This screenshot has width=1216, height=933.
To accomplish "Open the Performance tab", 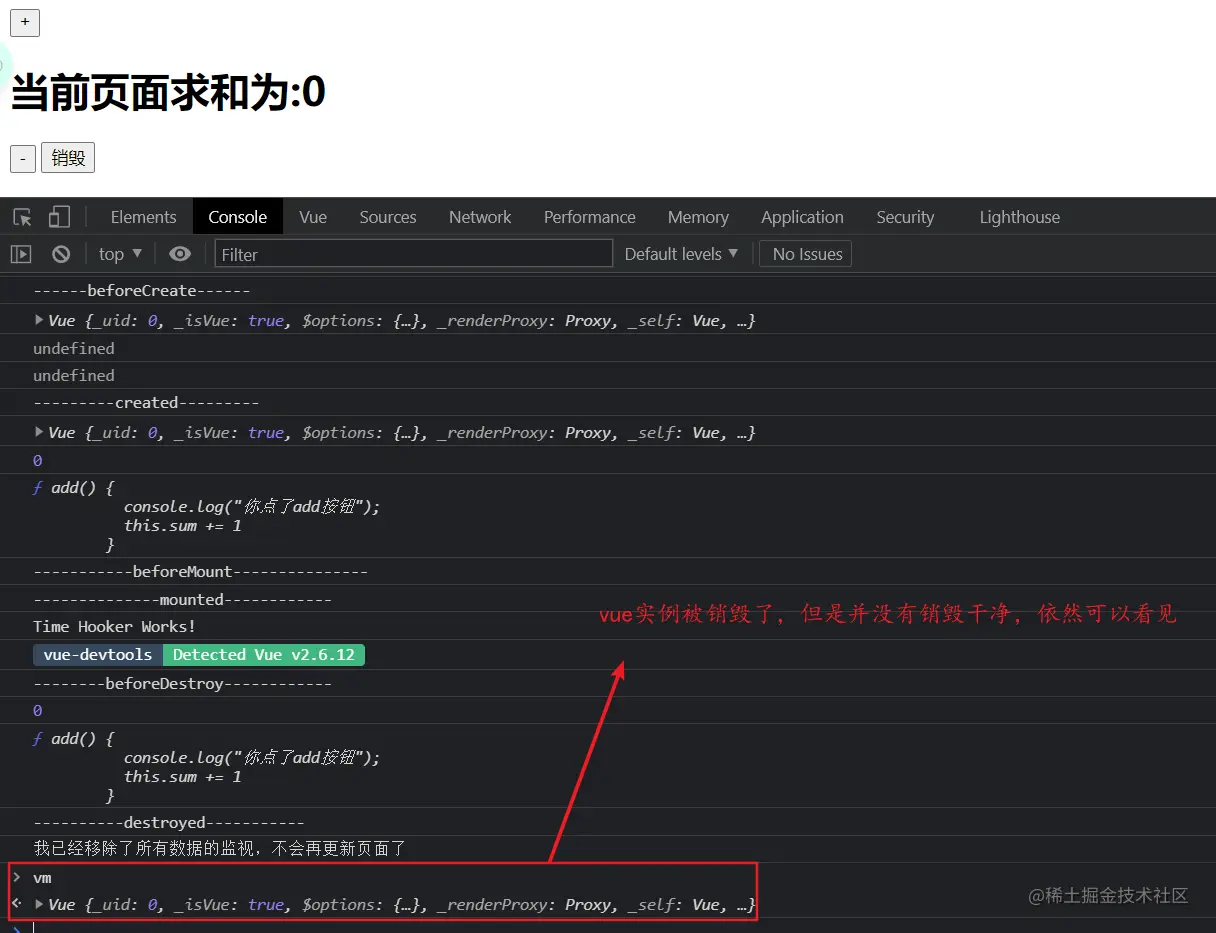I will pyautogui.click(x=589, y=217).
